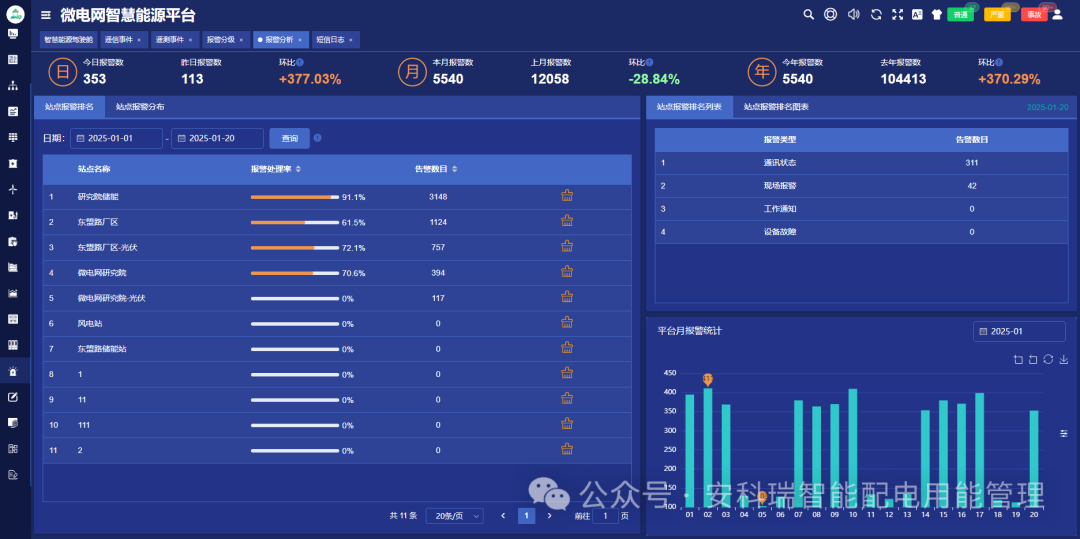1080x539 pixels.
Task: Open theme skin T-shirt icon
Action: point(937,14)
